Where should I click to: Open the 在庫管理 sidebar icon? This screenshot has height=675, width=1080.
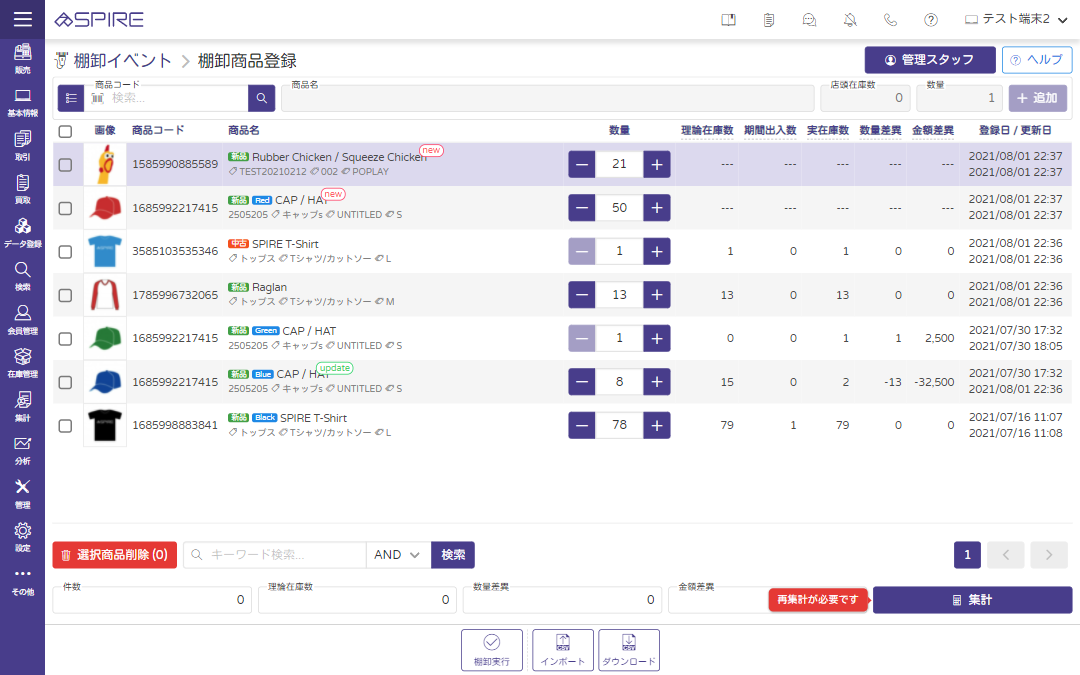pos(22,361)
